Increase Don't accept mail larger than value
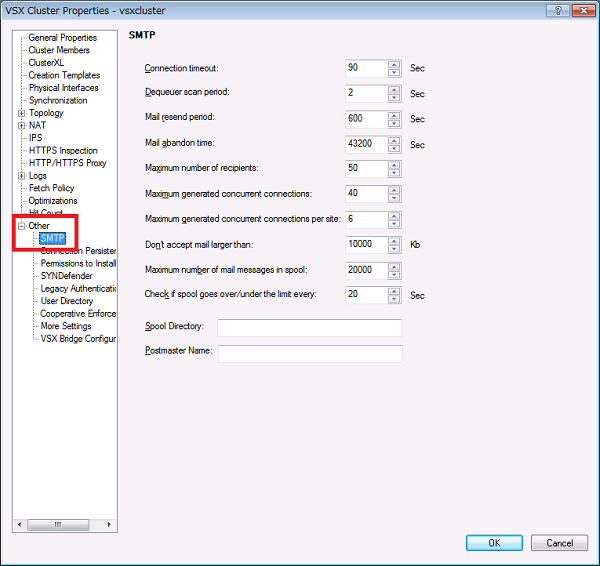The width and height of the screenshot is (600, 566). click(394, 241)
